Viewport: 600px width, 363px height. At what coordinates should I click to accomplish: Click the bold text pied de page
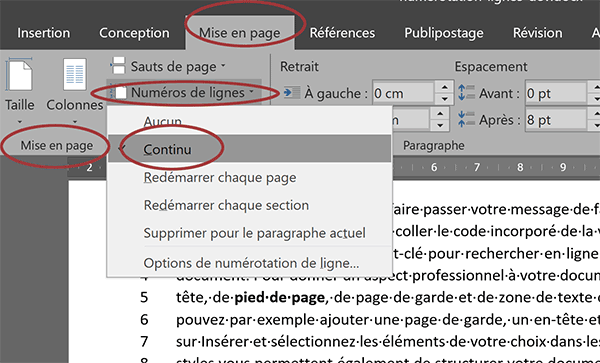[x=279, y=298]
